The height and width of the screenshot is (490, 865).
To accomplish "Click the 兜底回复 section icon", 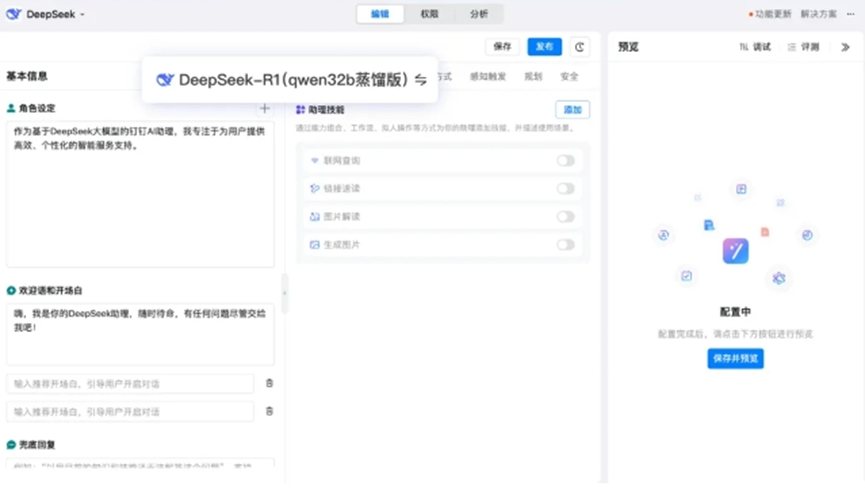I will (11, 445).
